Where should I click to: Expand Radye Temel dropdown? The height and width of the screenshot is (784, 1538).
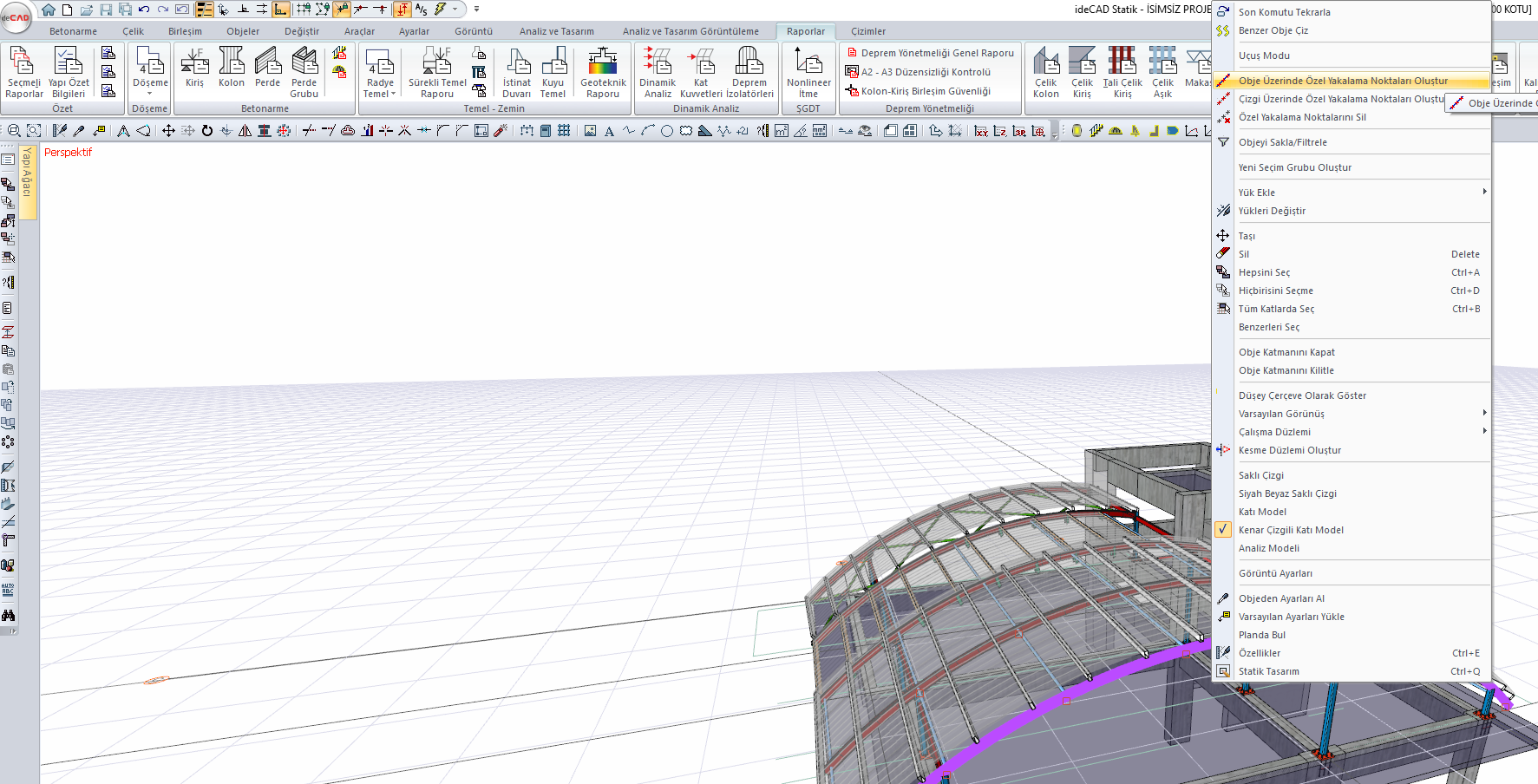pos(393,94)
